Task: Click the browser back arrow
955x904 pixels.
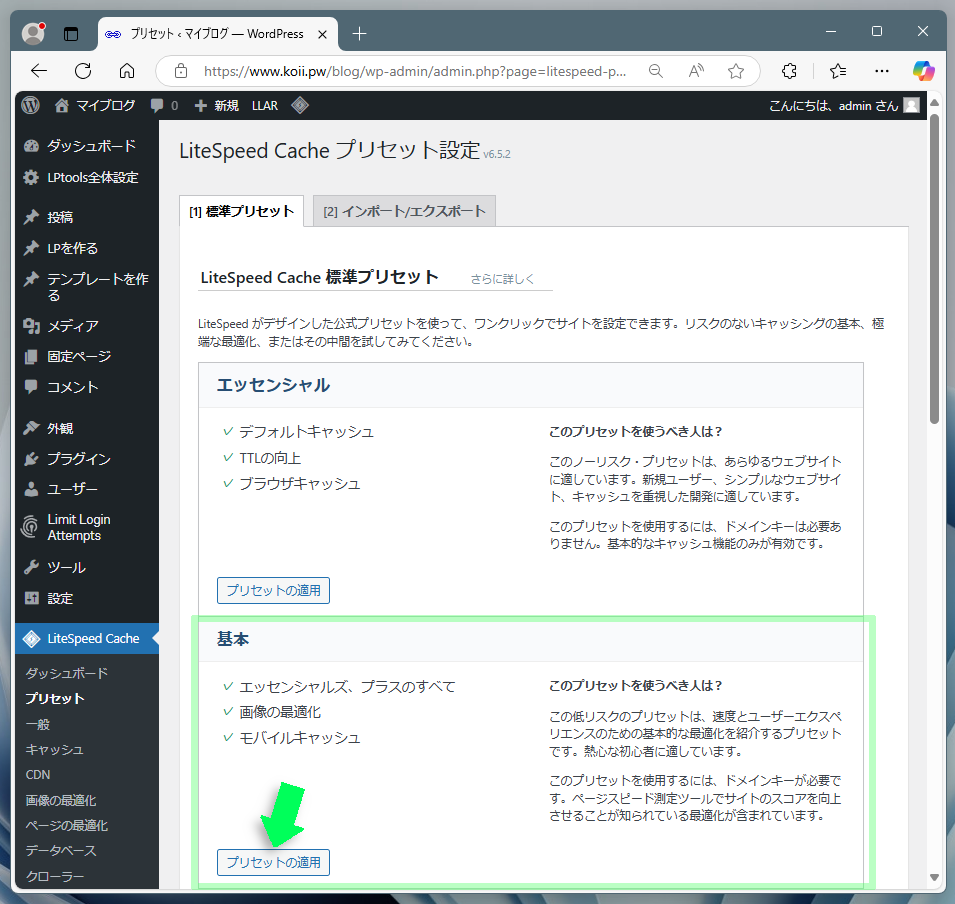Action: [39, 71]
